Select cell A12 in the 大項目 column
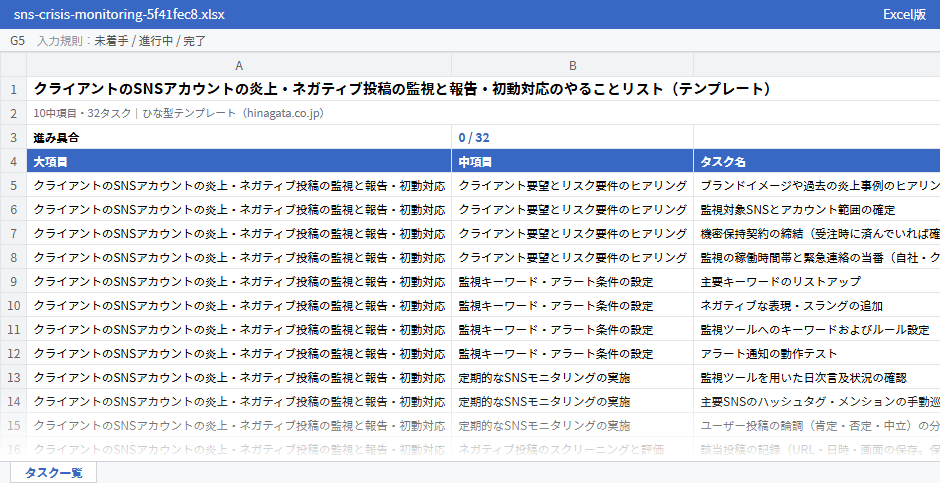 239,354
